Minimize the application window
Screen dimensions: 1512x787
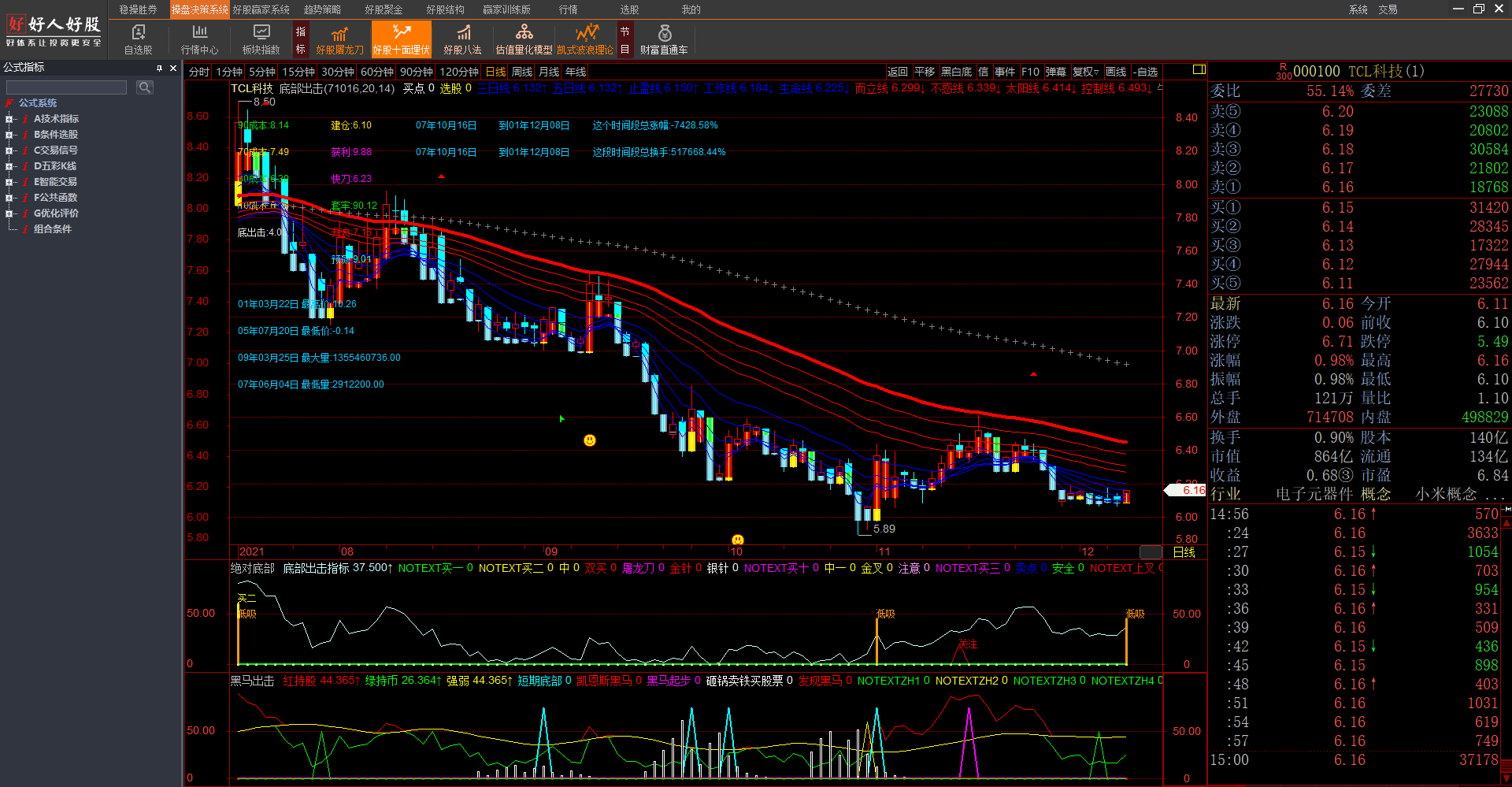tap(1458, 9)
